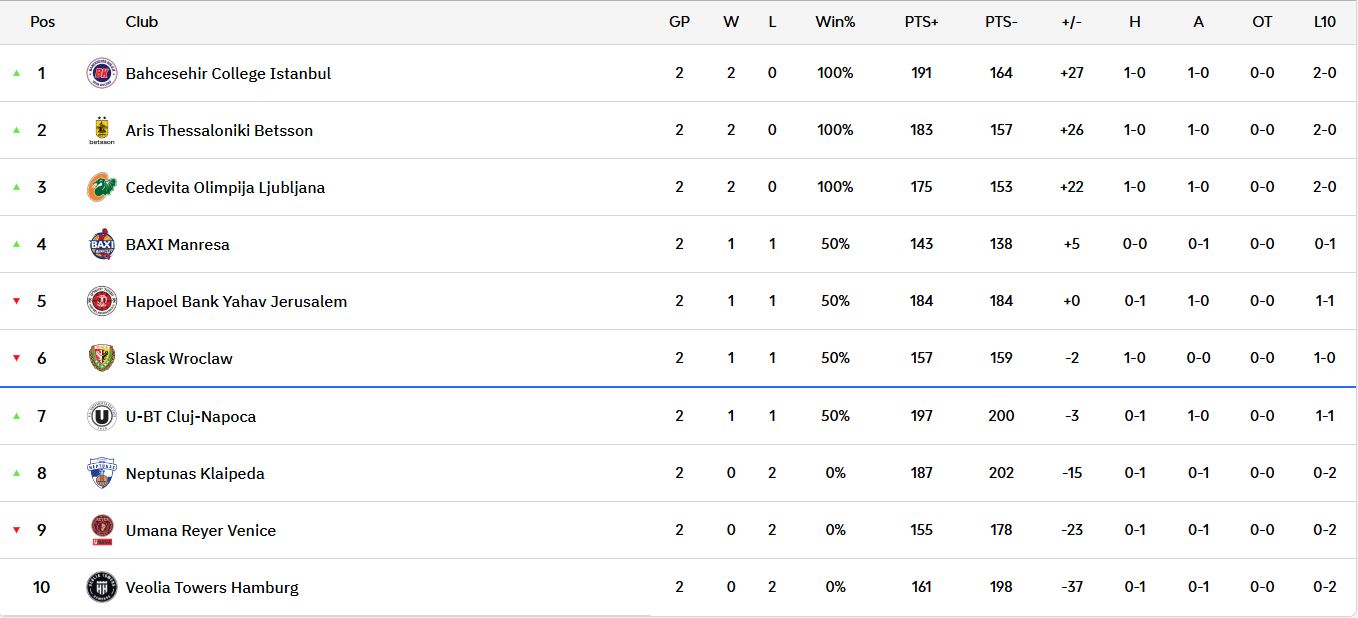This screenshot has height=618, width=1358.
Task: Click the Aris Thessaloniki Betsson club logo
Action: pos(102,130)
